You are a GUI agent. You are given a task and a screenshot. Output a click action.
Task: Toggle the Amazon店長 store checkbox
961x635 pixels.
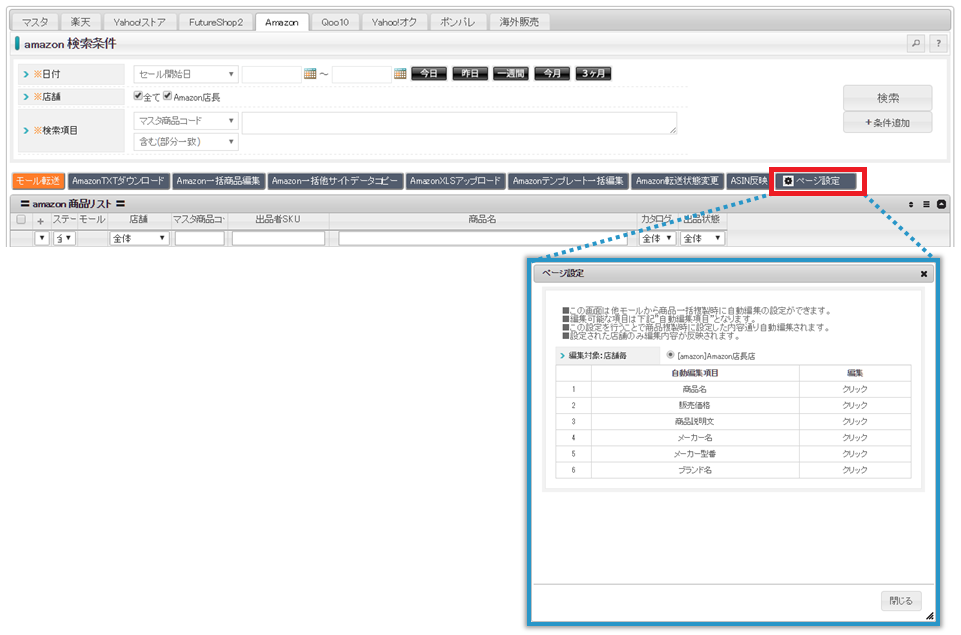tap(167, 96)
